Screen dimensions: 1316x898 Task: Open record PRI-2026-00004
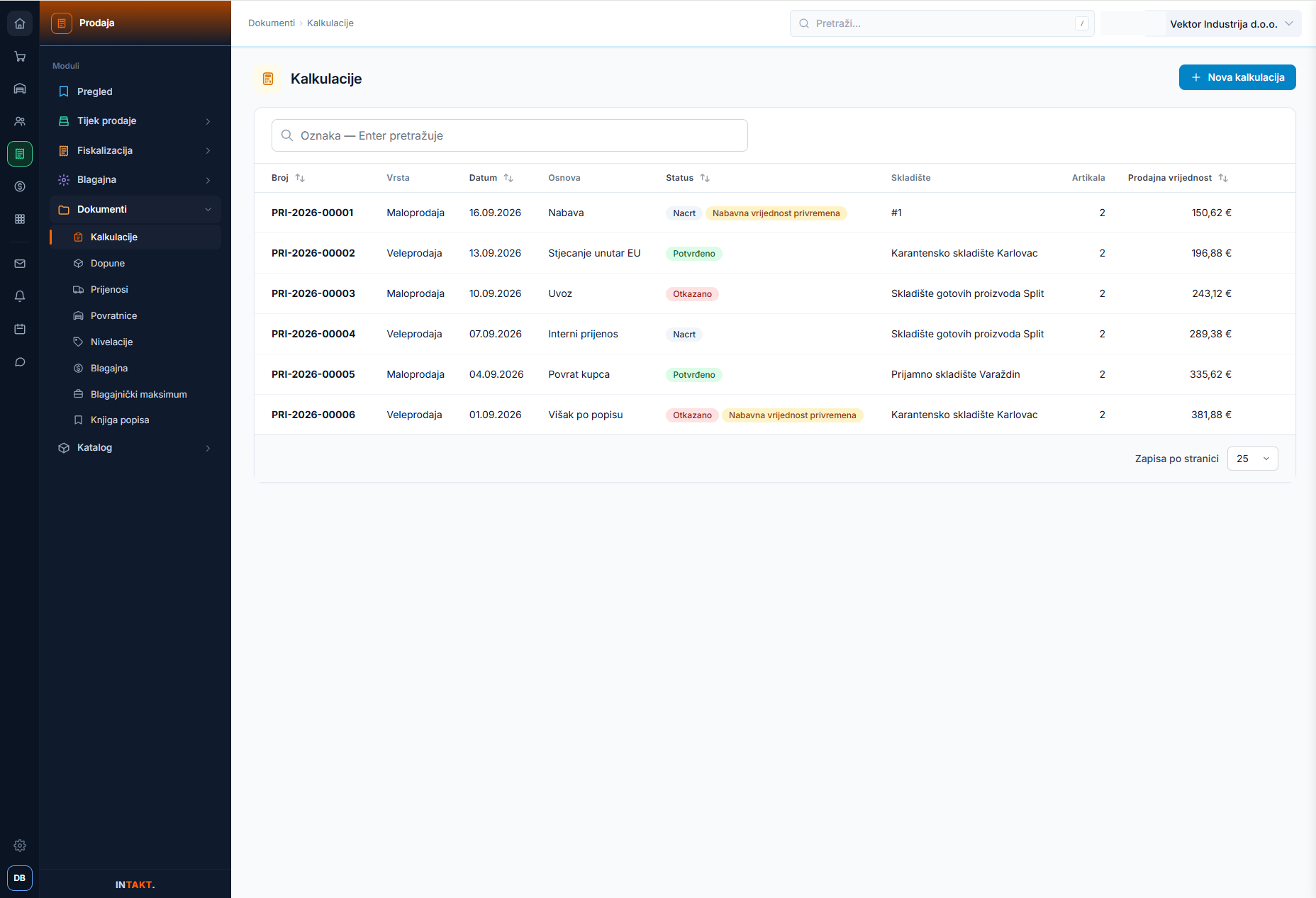click(313, 334)
